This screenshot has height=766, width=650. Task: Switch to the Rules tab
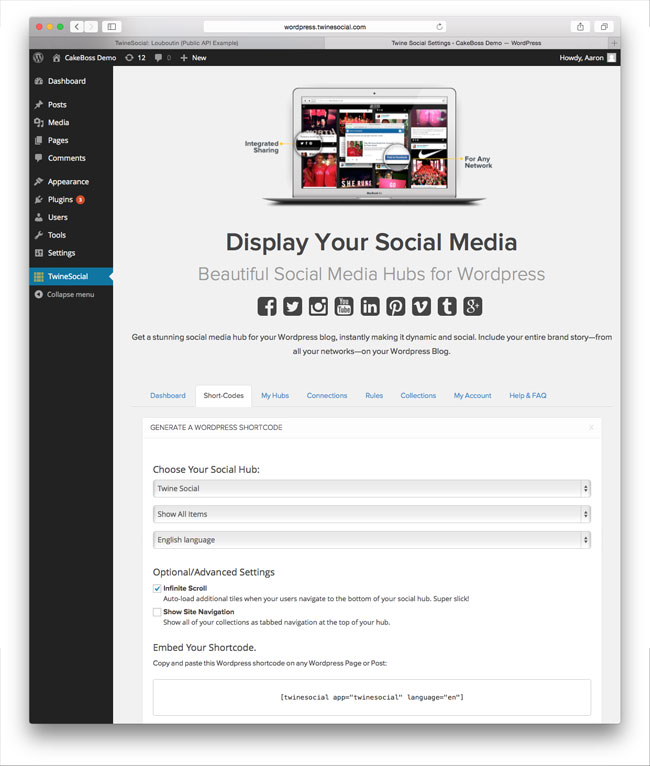tap(374, 395)
